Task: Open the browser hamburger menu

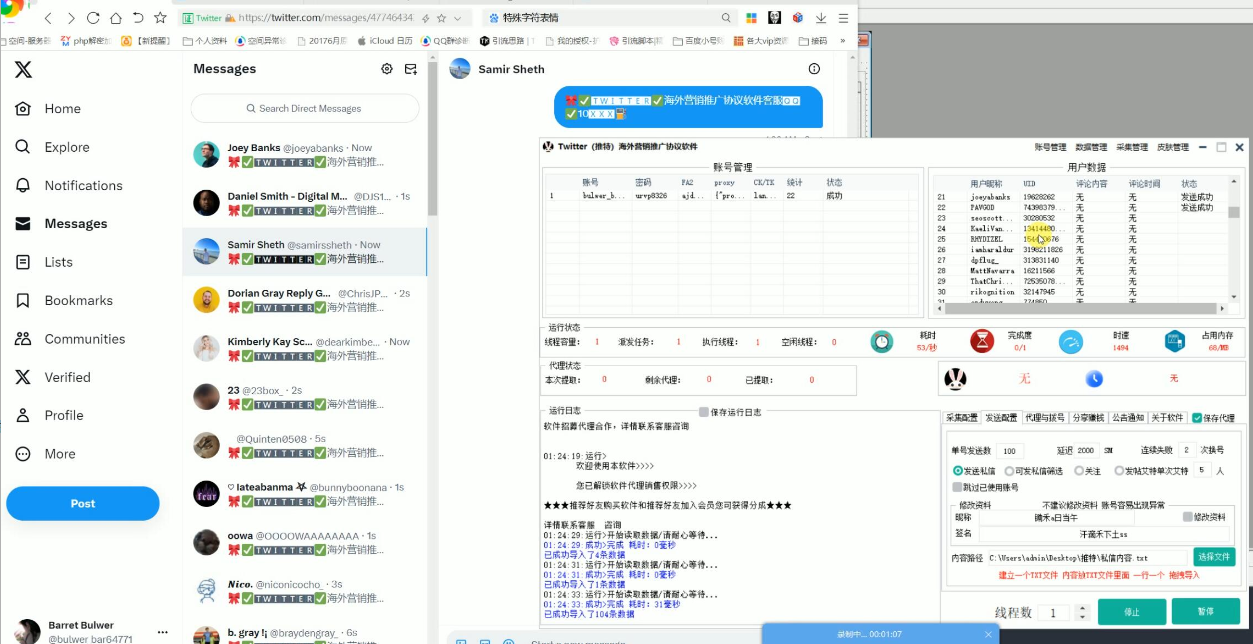Action: tap(844, 18)
